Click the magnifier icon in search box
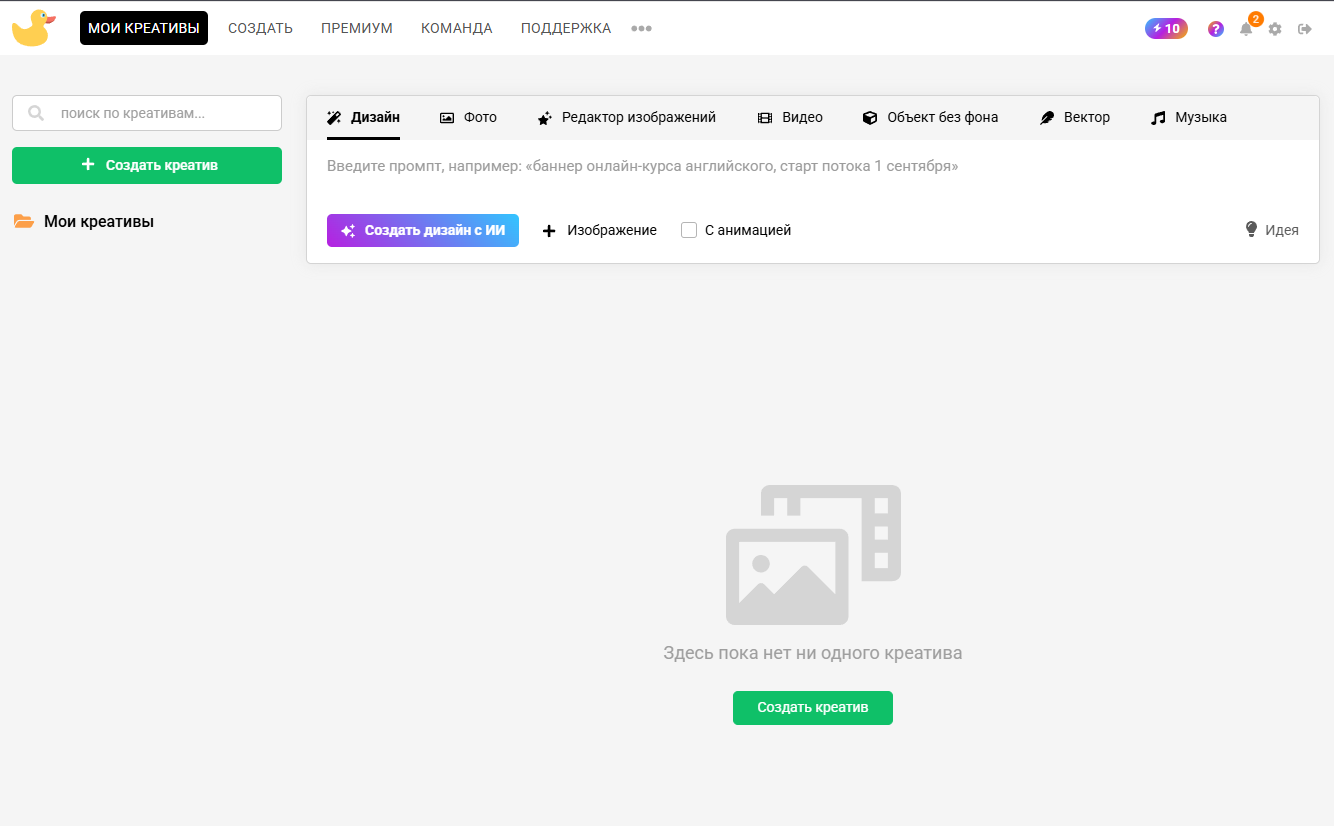Viewport: 1334px width, 826px height. (36, 113)
